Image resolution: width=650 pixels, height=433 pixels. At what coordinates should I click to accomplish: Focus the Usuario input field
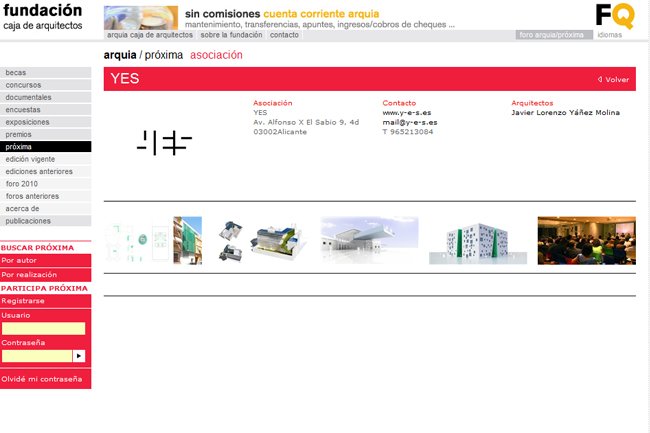coord(43,328)
